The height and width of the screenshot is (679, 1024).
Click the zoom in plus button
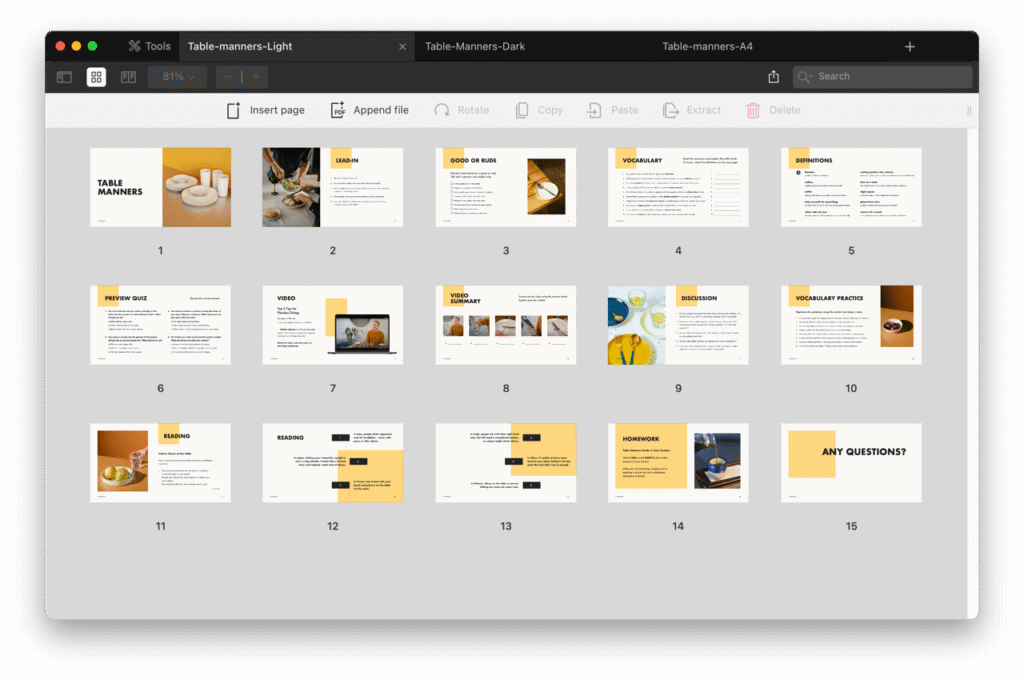(256, 77)
